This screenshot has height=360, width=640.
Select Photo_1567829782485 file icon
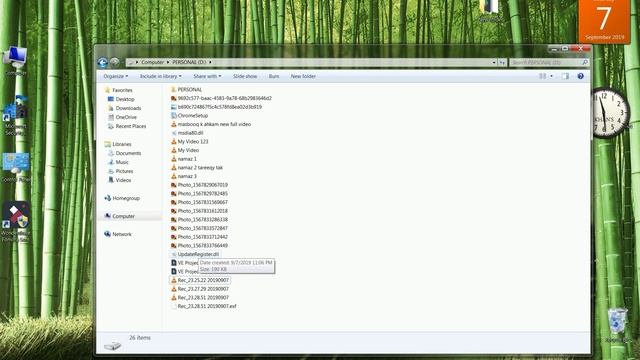click(x=173, y=193)
